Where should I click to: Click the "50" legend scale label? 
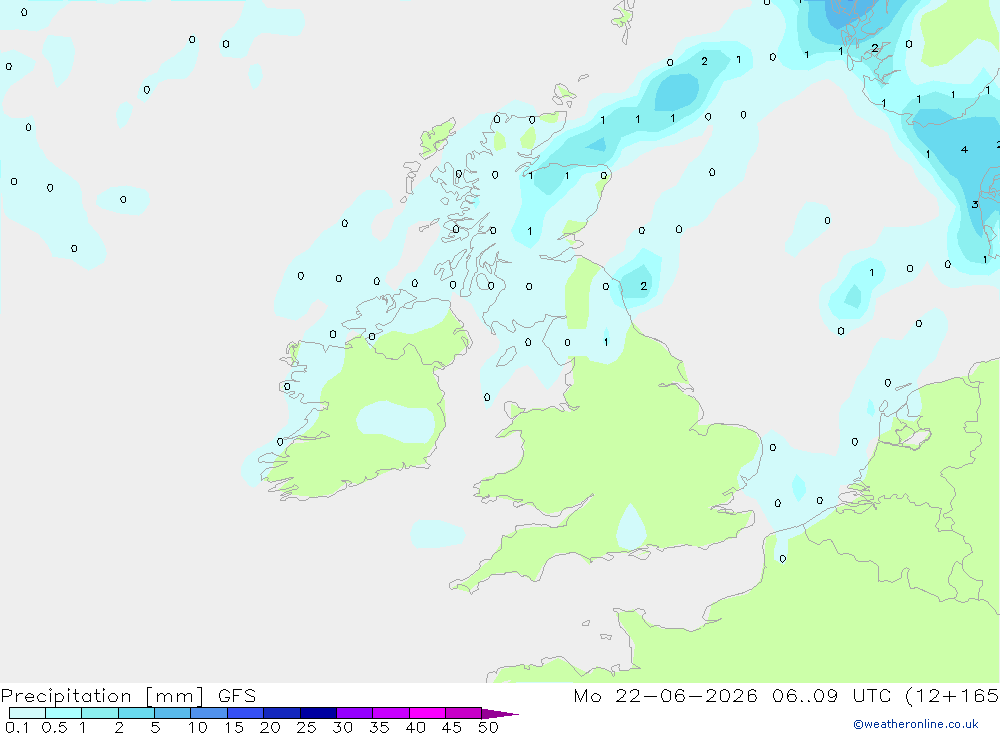(x=488, y=727)
